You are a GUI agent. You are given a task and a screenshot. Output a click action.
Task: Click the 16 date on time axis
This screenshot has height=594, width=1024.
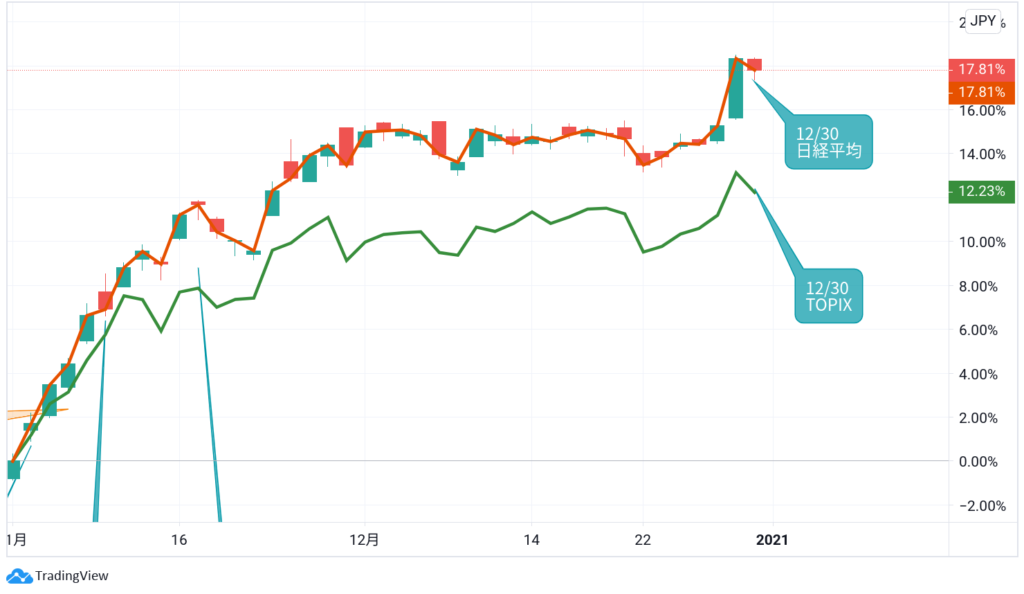click(179, 540)
